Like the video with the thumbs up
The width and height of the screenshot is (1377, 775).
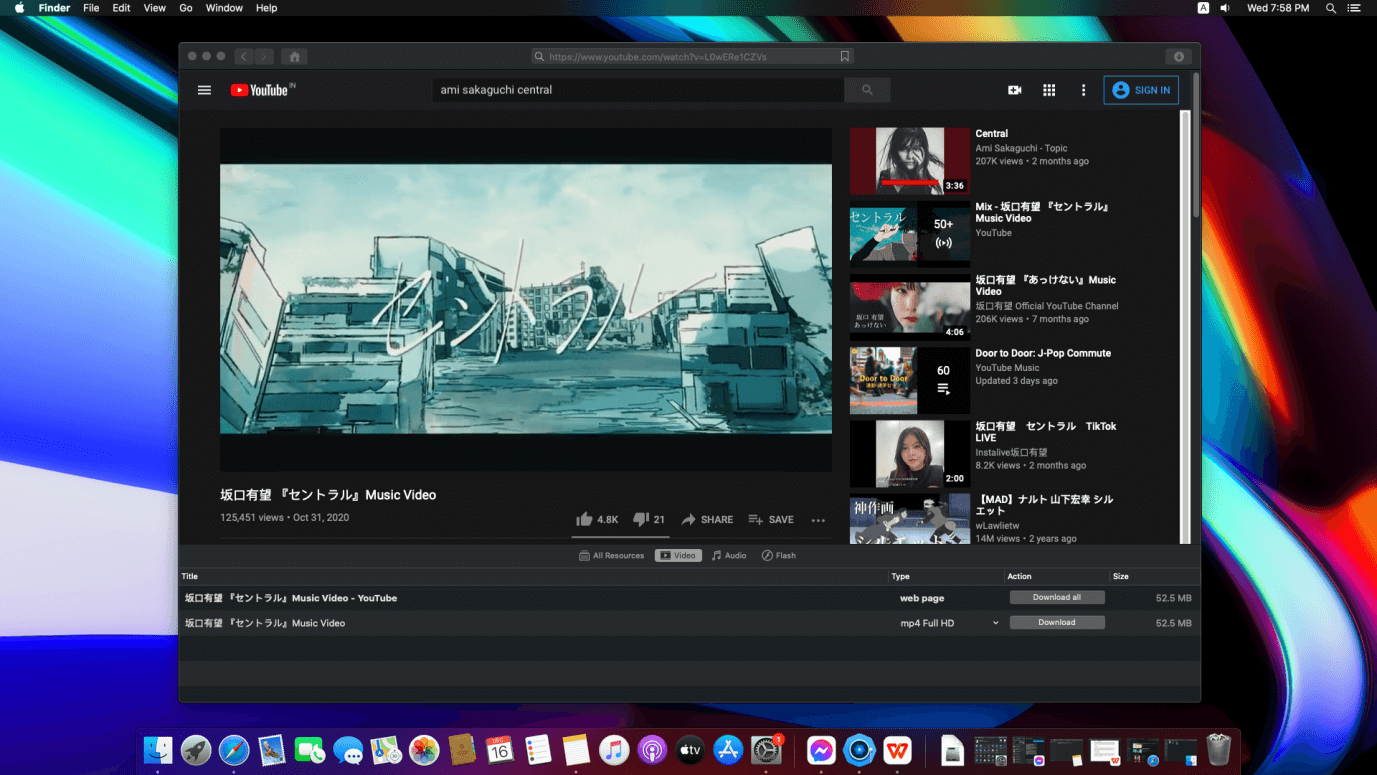(597, 519)
